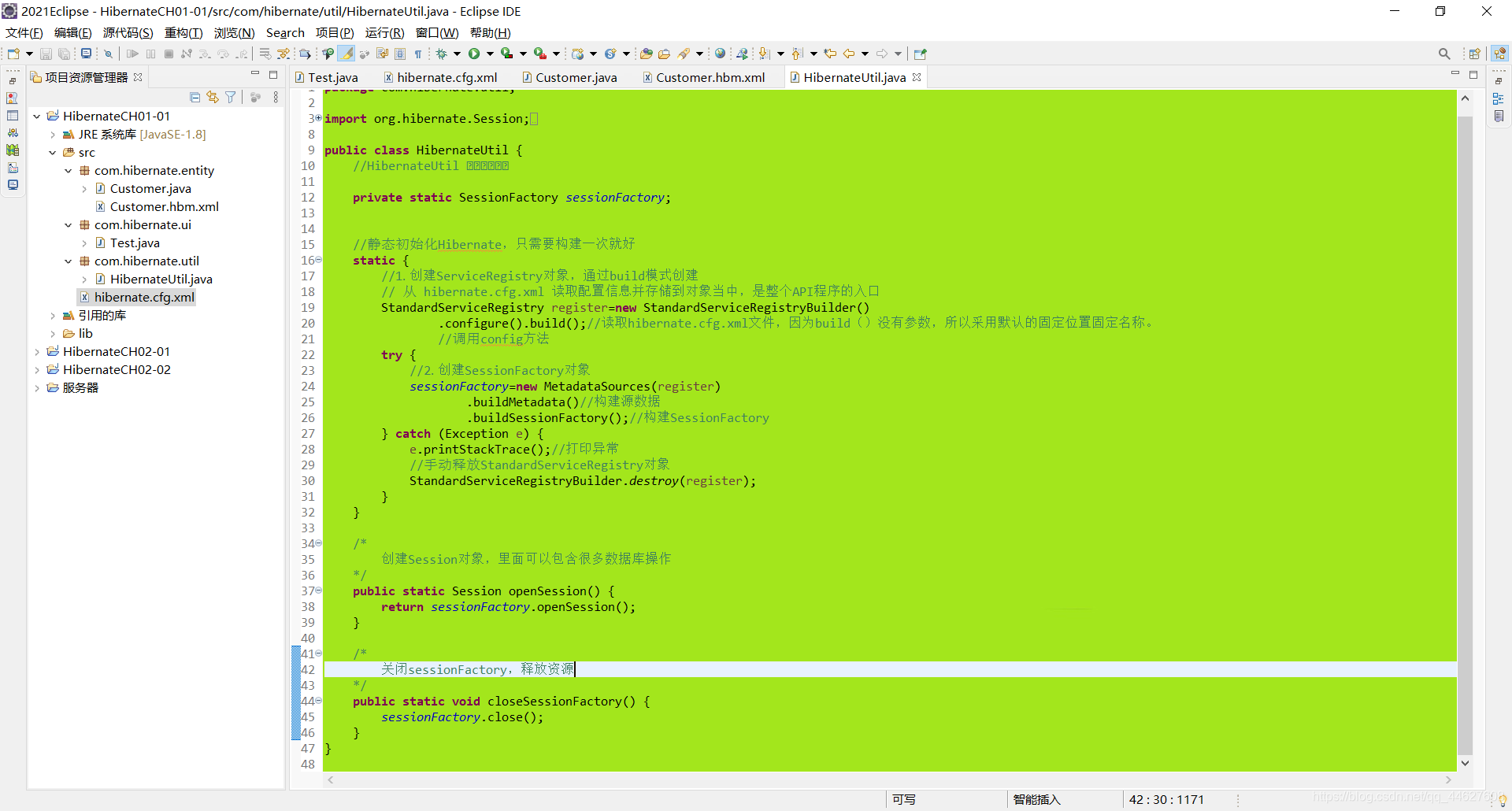Click the editor vertical scrollbar

click(x=1465, y=429)
